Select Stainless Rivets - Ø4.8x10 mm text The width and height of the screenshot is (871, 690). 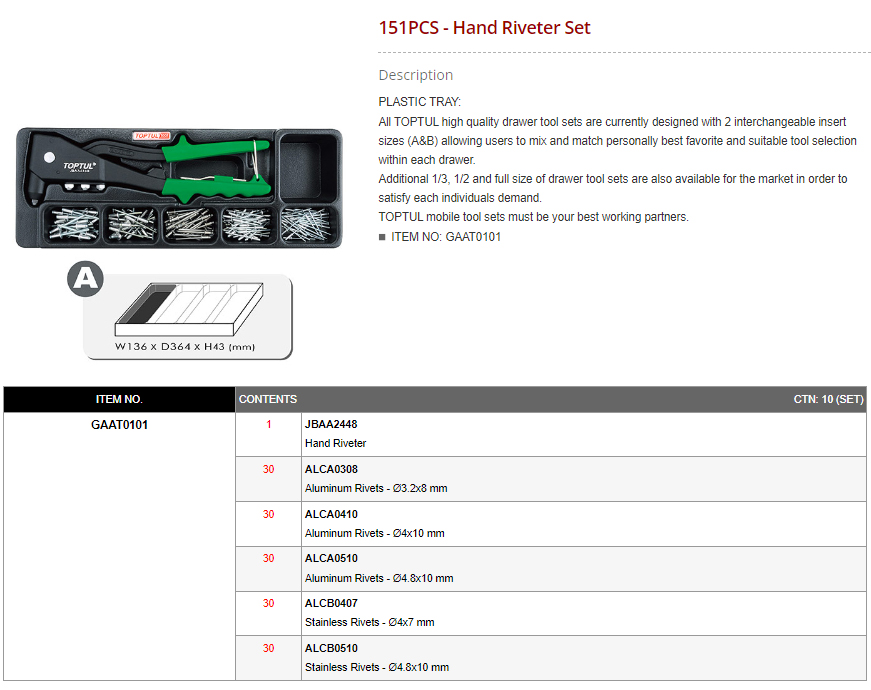tap(377, 667)
